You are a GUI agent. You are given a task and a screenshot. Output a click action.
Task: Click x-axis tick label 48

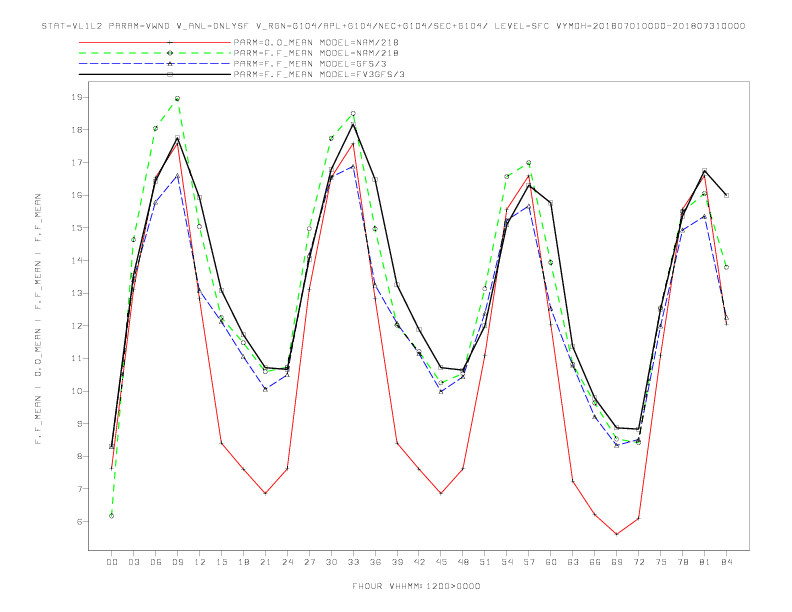click(463, 562)
